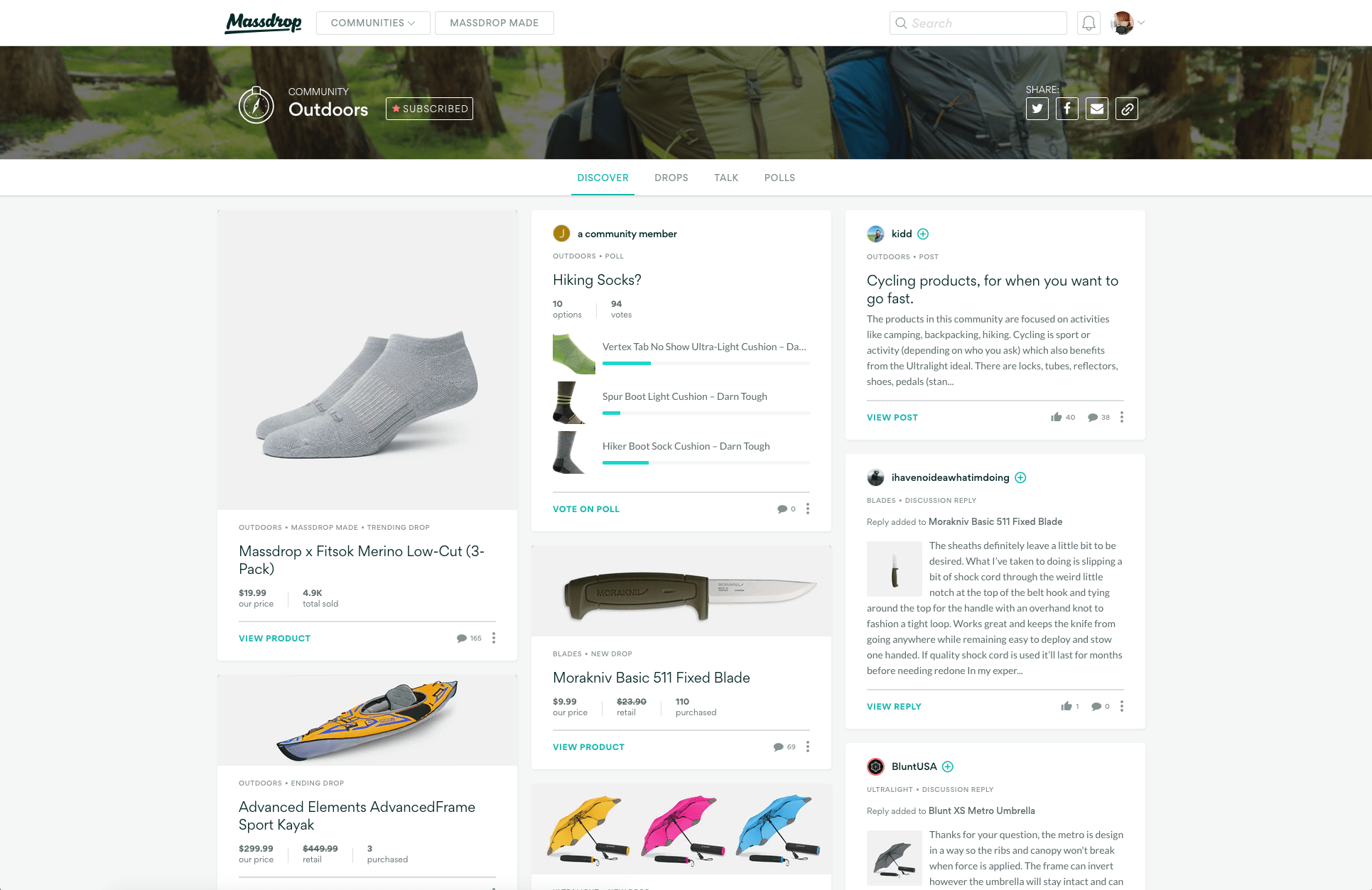Open the gray socks product image

pyautogui.click(x=367, y=359)
